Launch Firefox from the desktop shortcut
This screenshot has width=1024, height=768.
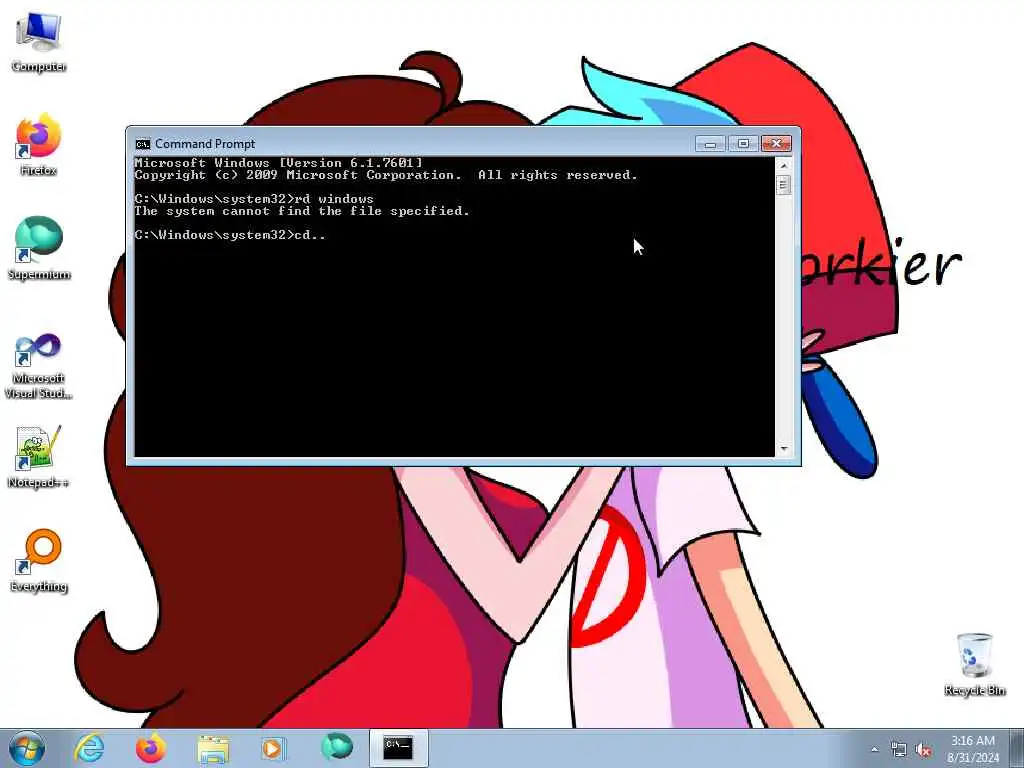click(x=39, y=145)
